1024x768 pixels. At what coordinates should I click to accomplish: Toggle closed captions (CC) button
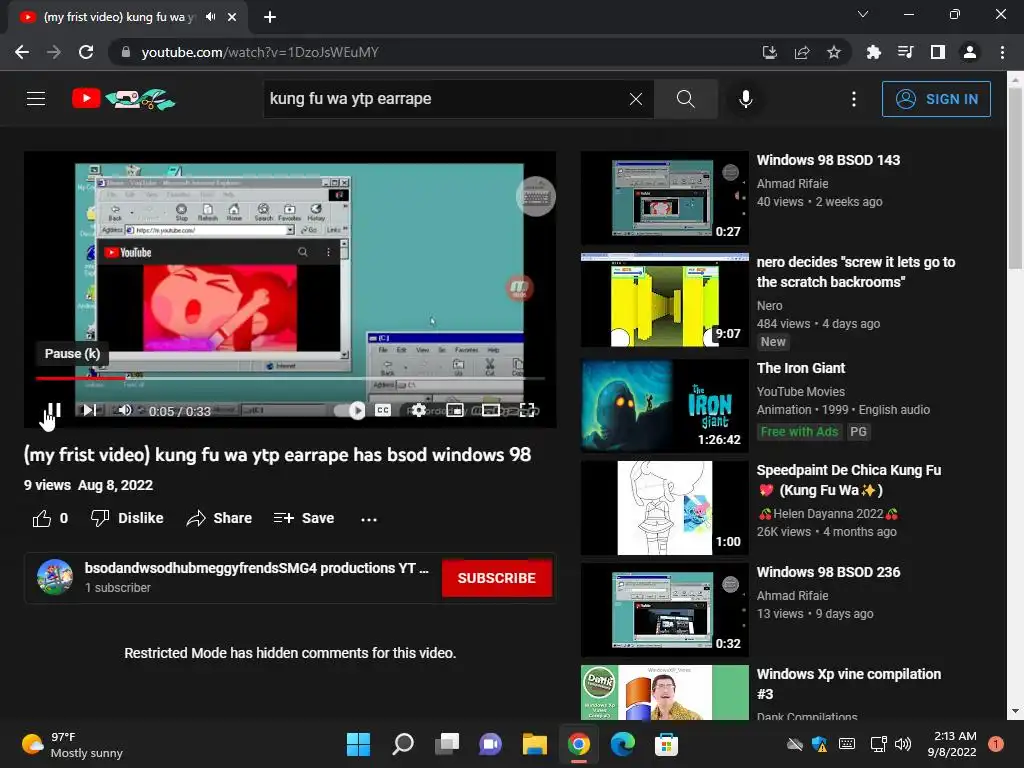[383, 410]
